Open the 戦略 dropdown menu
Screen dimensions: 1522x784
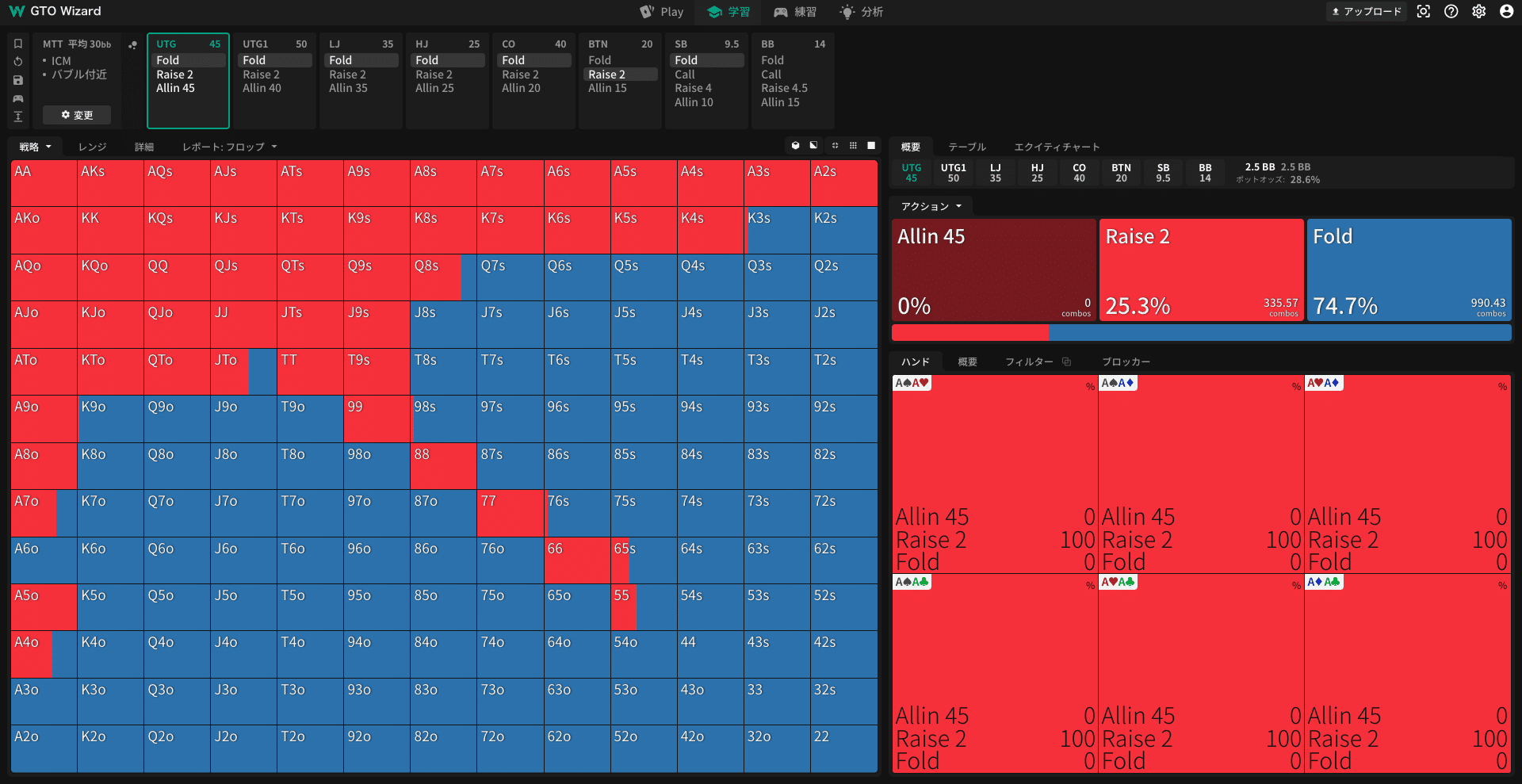pos(36,147)
